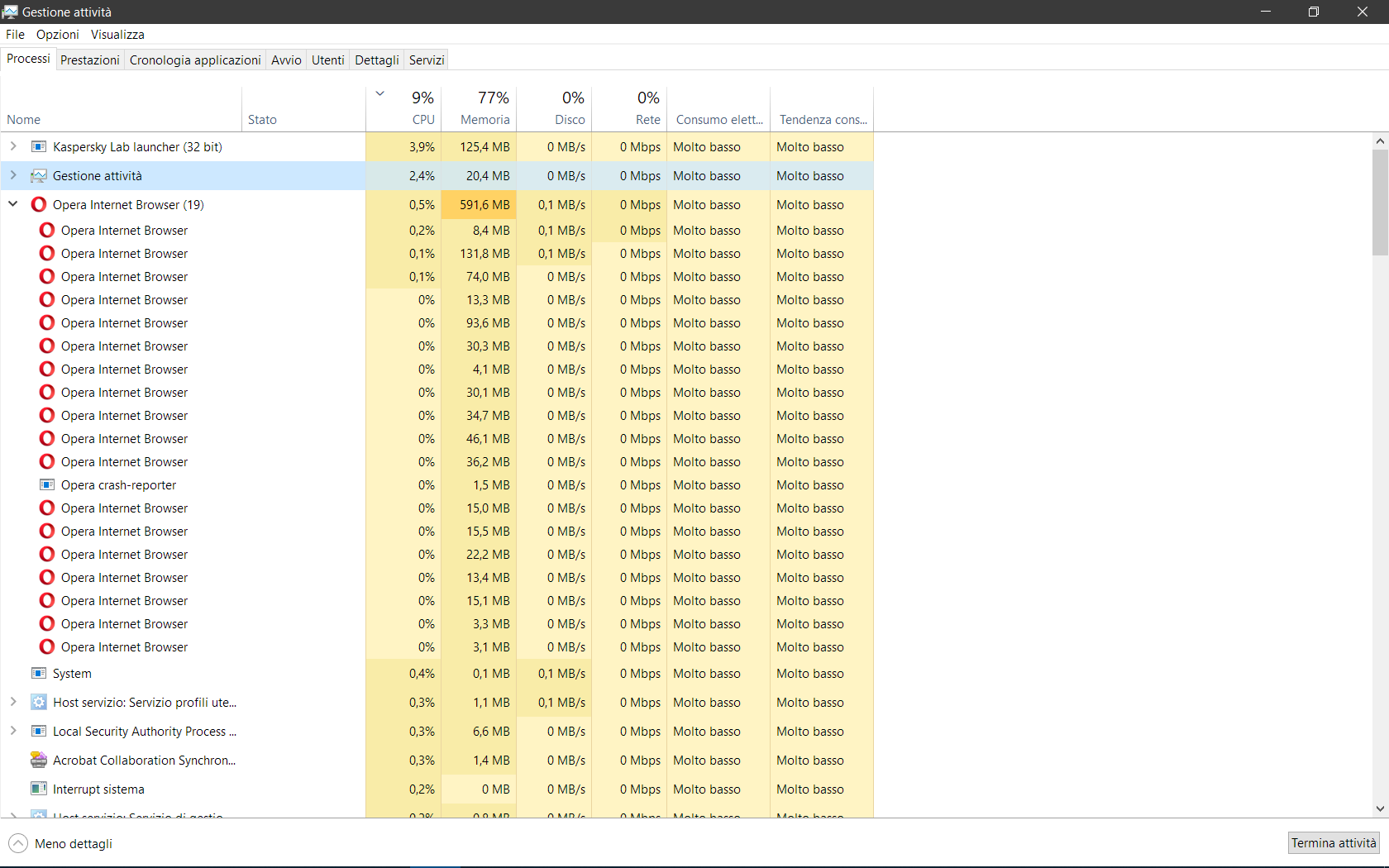1389x868 pixels.
Task: Open the Opzioni menu
Action: coord(58,35)
